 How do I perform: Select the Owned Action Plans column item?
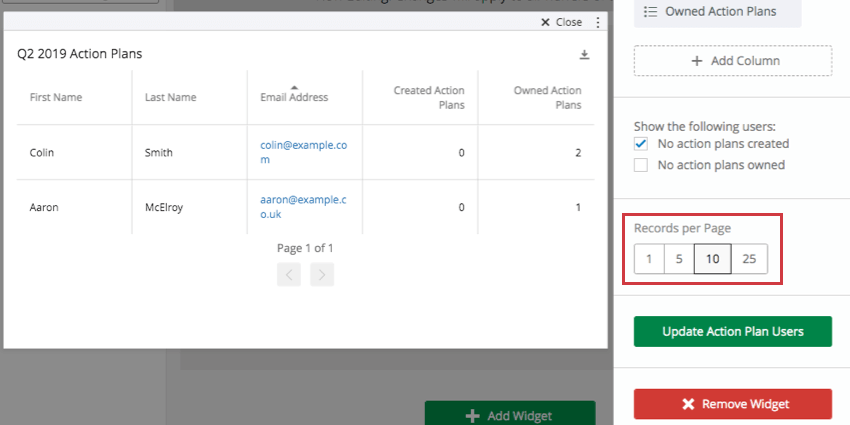[x=718, y=12]
